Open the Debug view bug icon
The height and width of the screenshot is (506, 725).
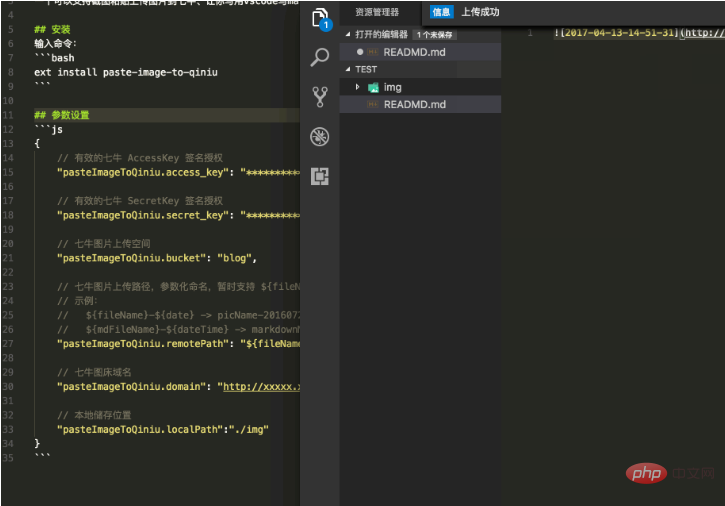(320, 137)
